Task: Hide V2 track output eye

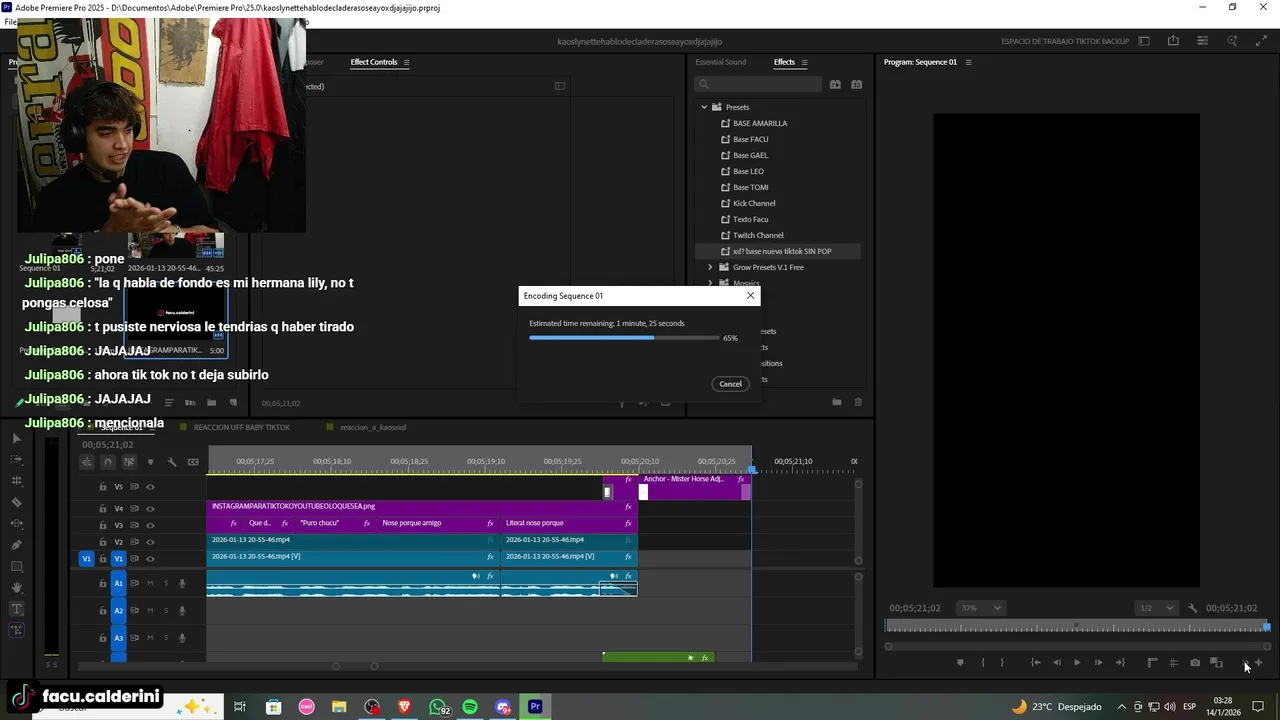Action: (x=150, y=542)
